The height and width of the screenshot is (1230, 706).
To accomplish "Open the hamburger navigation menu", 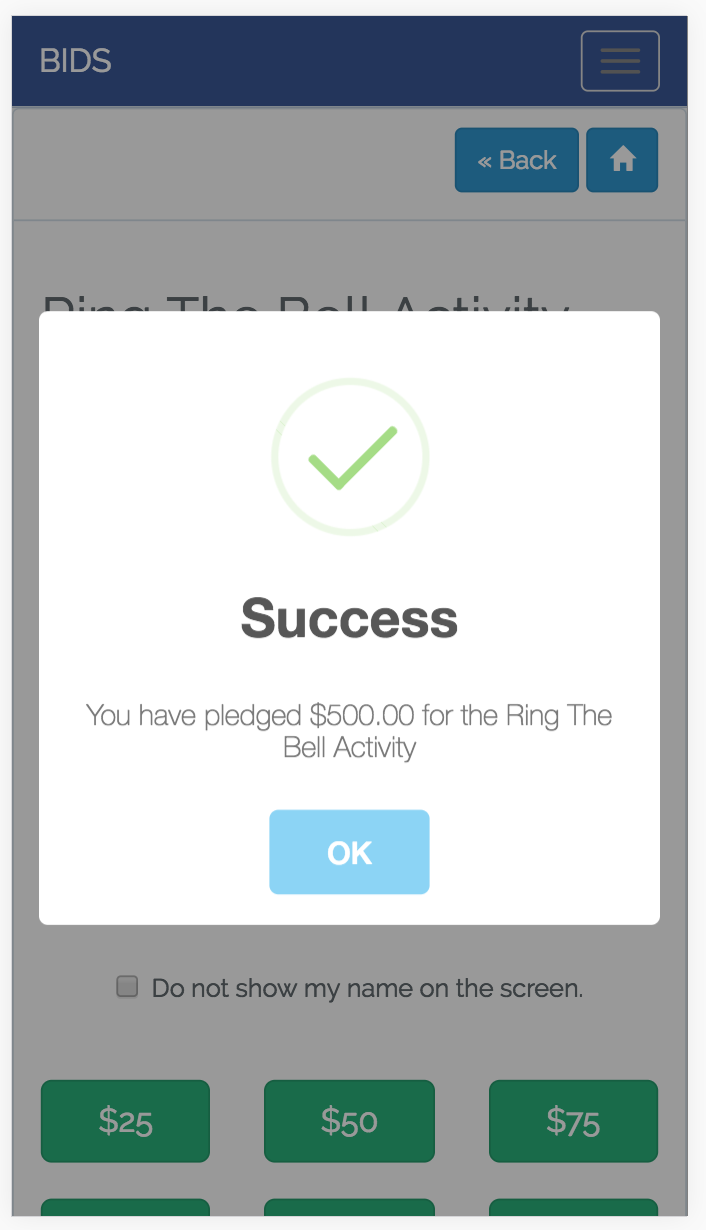I will tap(620, 61).
